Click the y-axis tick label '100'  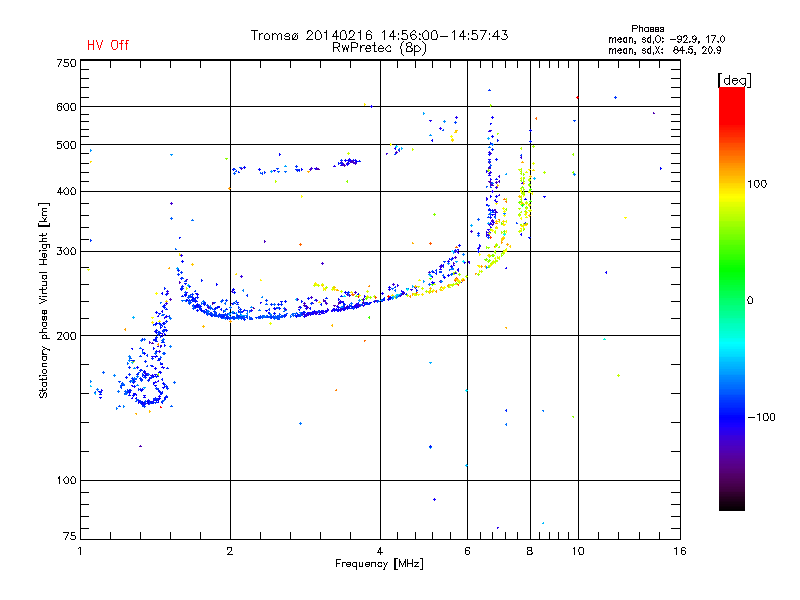[x=66, y=480]
